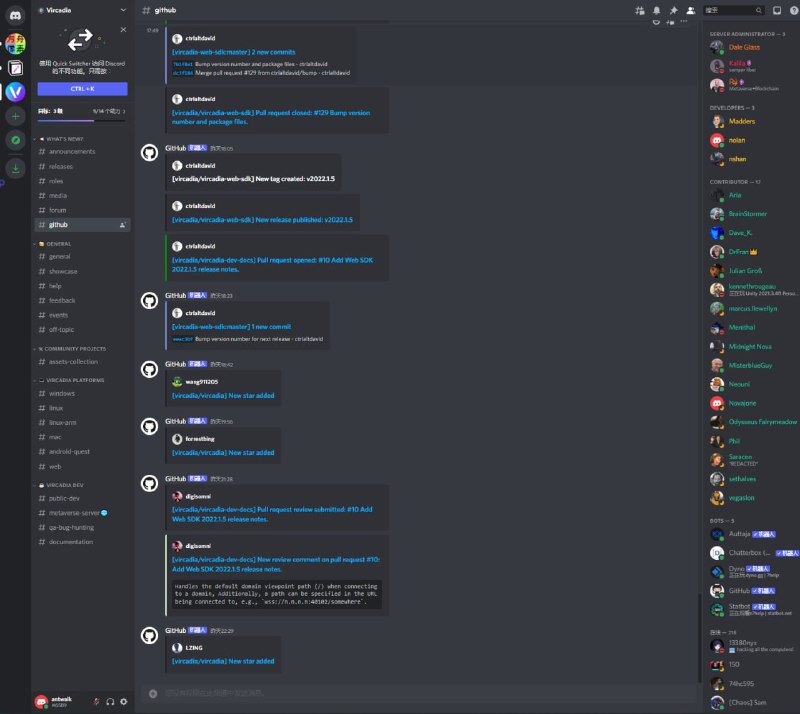
Task: Click create invite icon on github channel
Action: tap(122, 225)
